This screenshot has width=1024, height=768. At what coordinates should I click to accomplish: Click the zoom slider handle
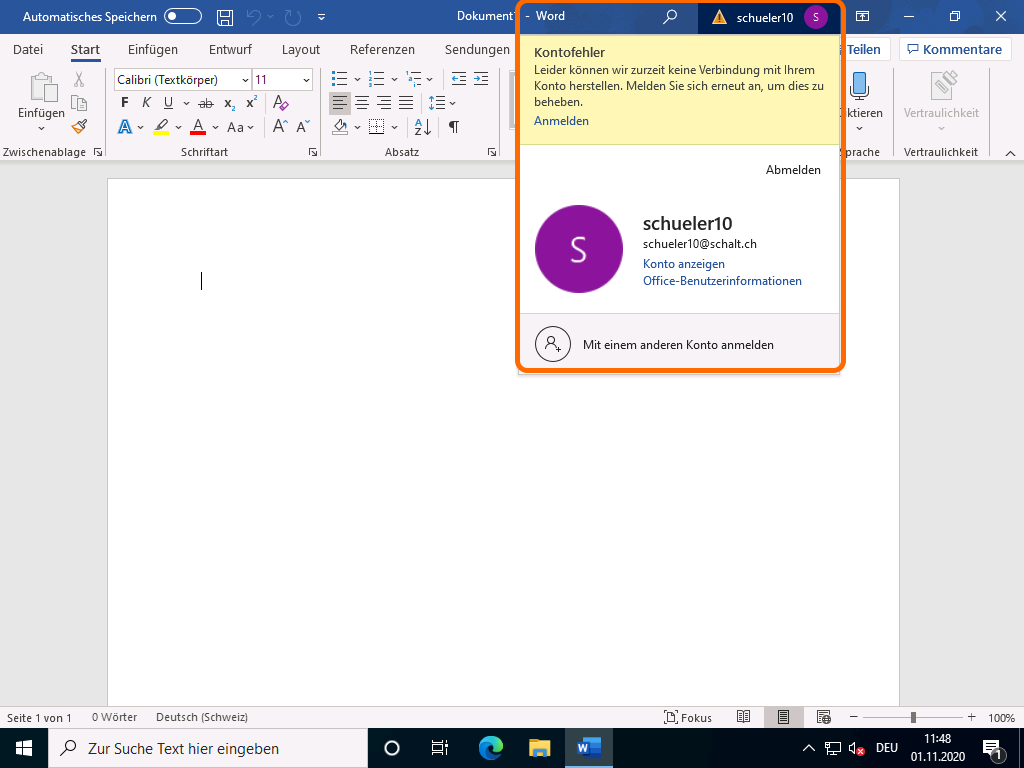click(x=913, y=717)
